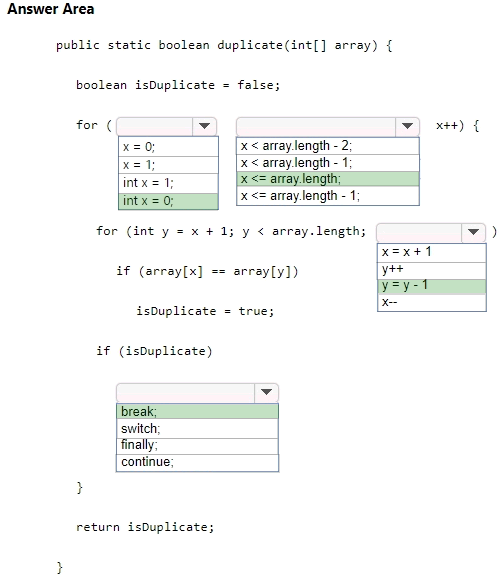The width and height of the screenshot is (504, 579).
Task: Select the highlighted 'int x = 0;' option
Action: click(x=168, y=201)
